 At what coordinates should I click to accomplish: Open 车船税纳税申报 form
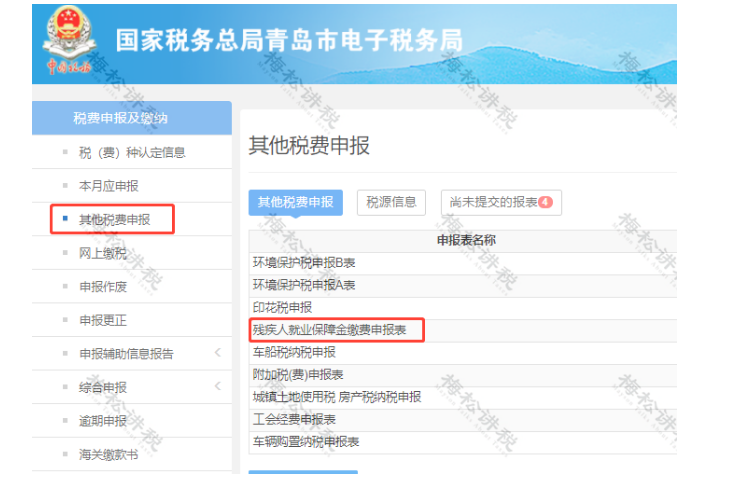[x=294, y=353]
